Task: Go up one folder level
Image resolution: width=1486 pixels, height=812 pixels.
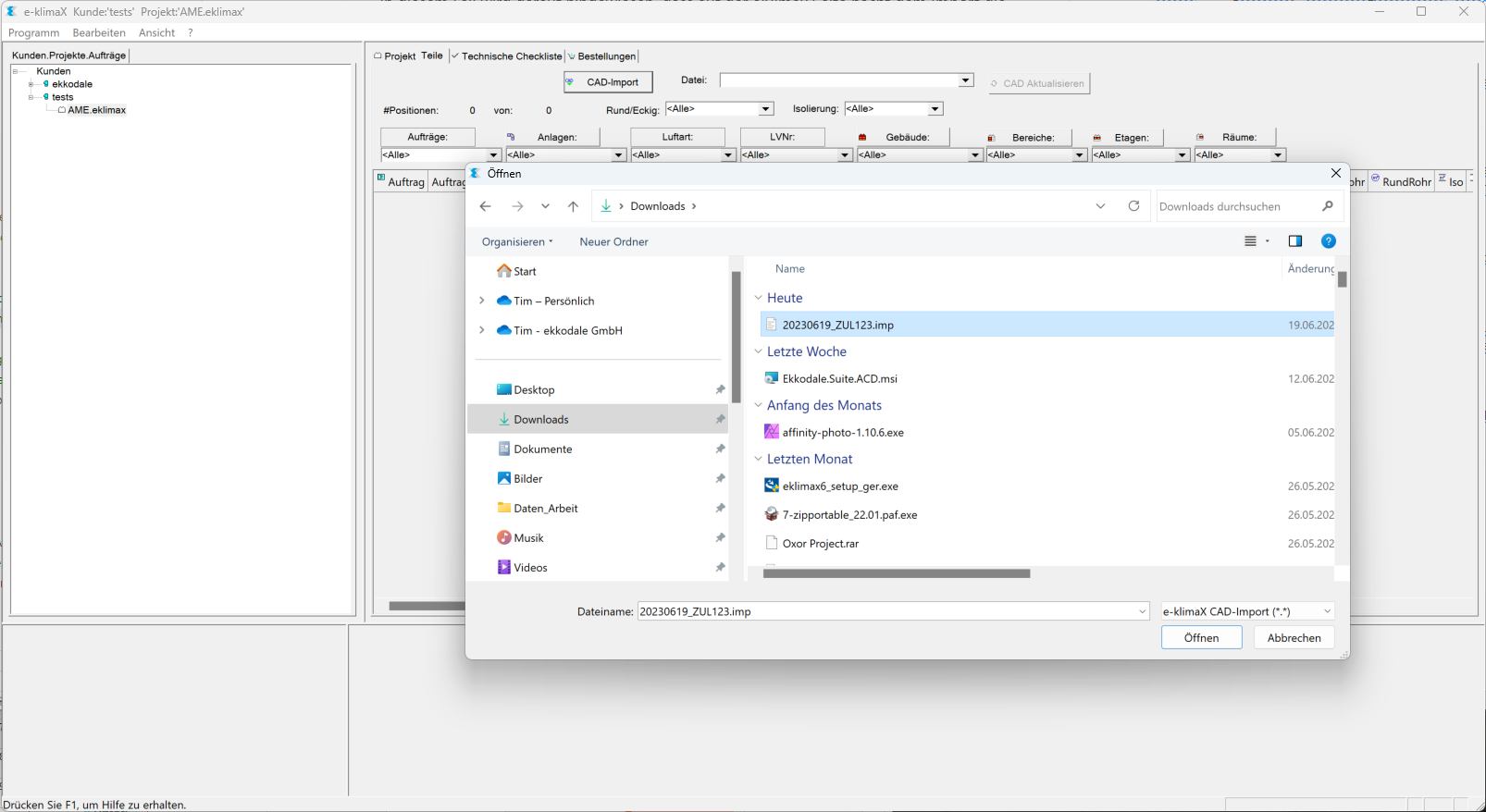Action: click(573, 206)
